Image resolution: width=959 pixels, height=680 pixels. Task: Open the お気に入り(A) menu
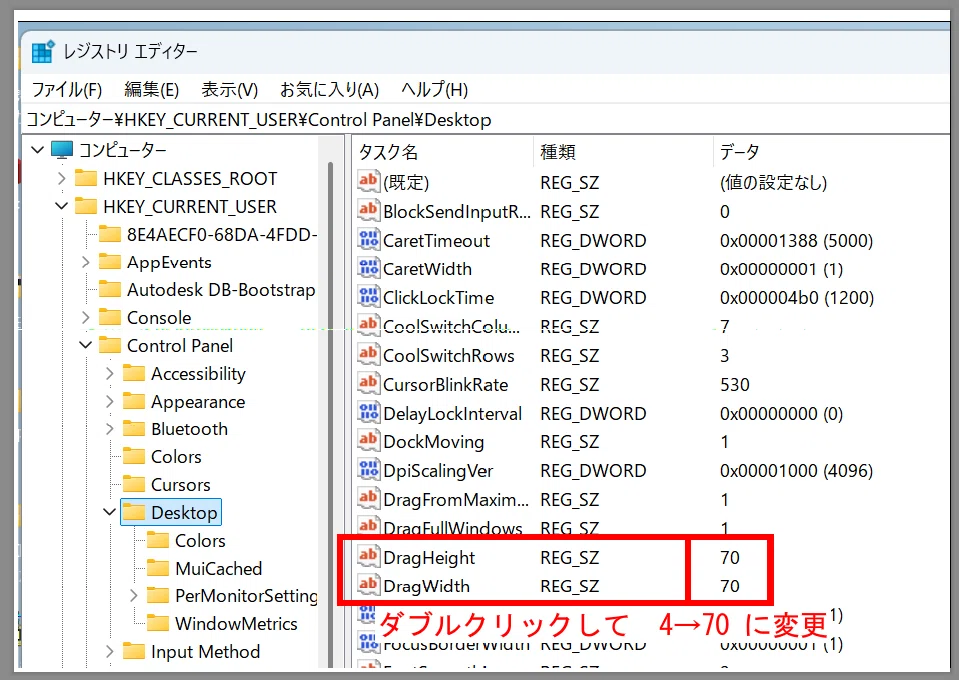(x=329, y=90)
